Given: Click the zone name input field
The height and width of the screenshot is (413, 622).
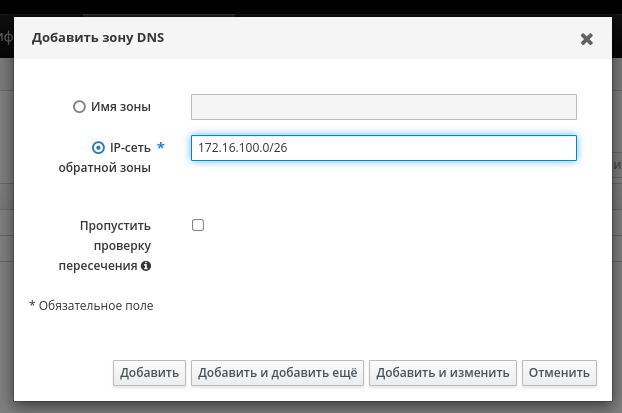Looking at the screenshot, I should pyautogui.click(x=384, y=107).
